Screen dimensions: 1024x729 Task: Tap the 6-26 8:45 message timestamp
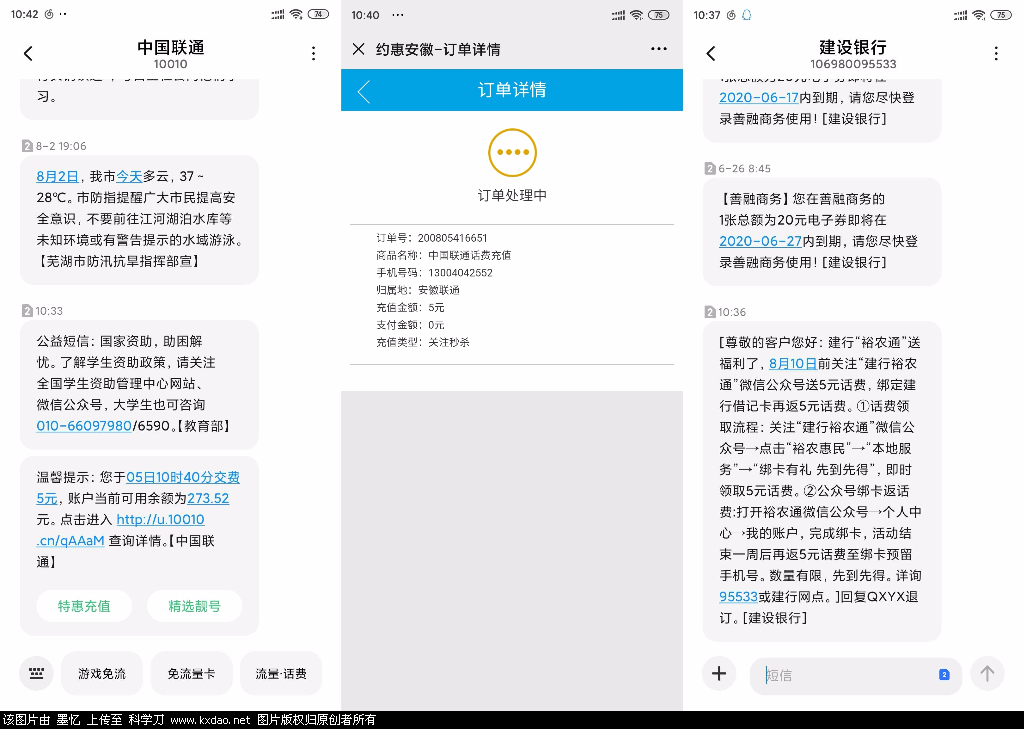point(744,169)
